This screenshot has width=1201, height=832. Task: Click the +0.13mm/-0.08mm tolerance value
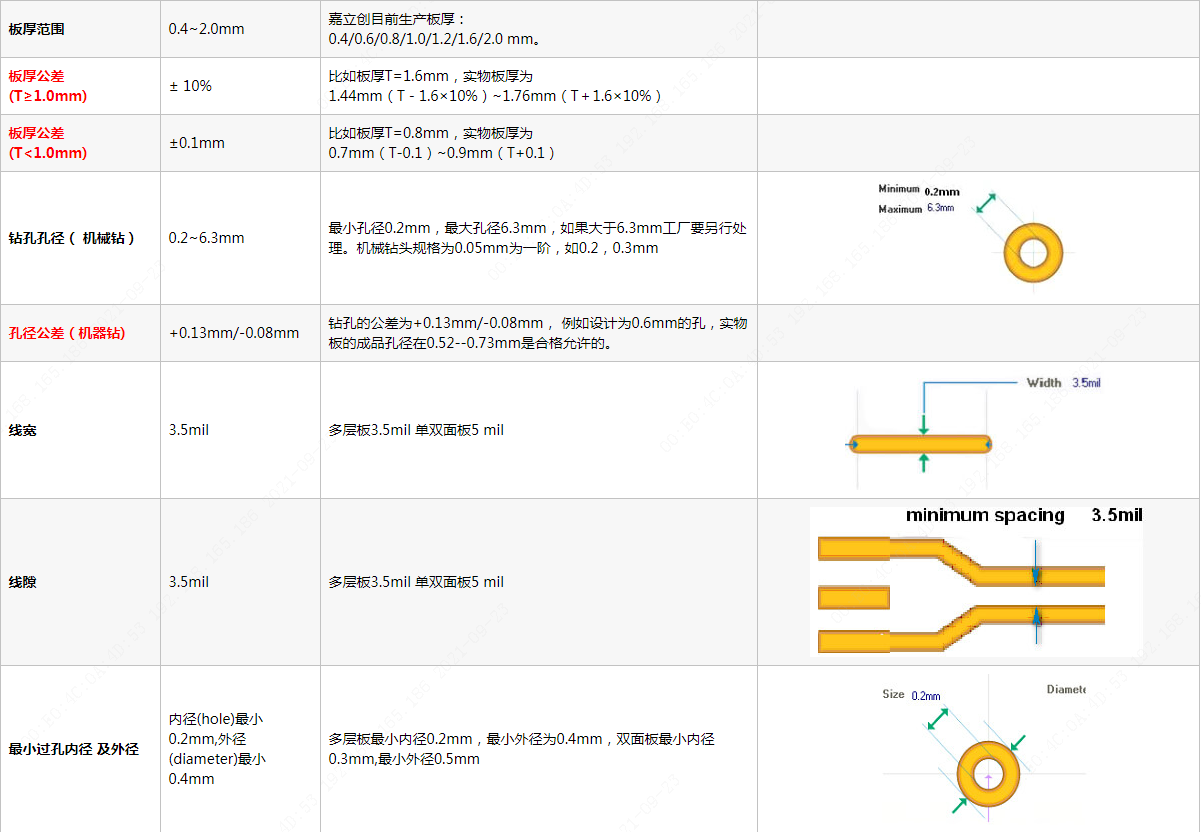234,333
